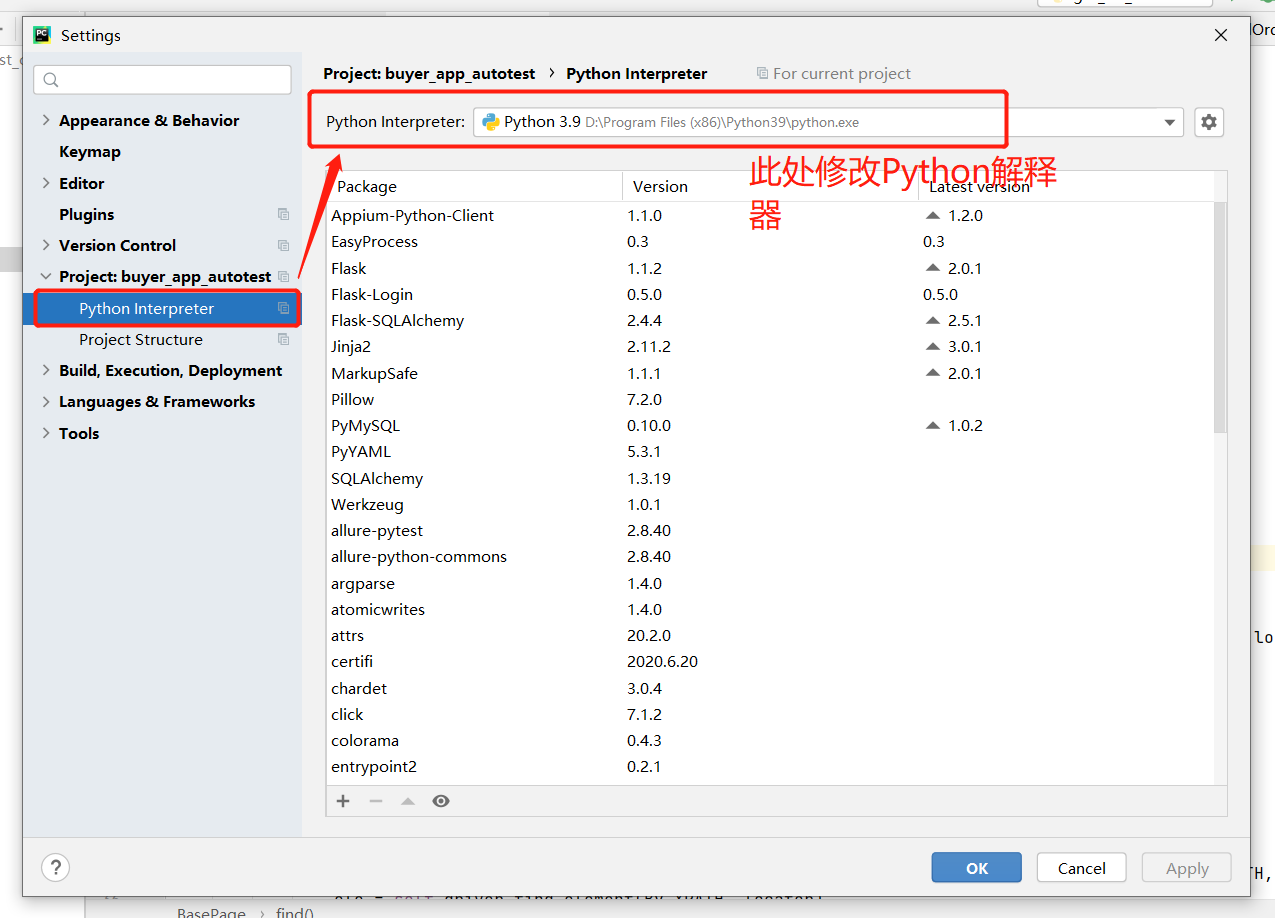Select the EasyProcess package row
The image size is (1275, 918).
point(770,241)
